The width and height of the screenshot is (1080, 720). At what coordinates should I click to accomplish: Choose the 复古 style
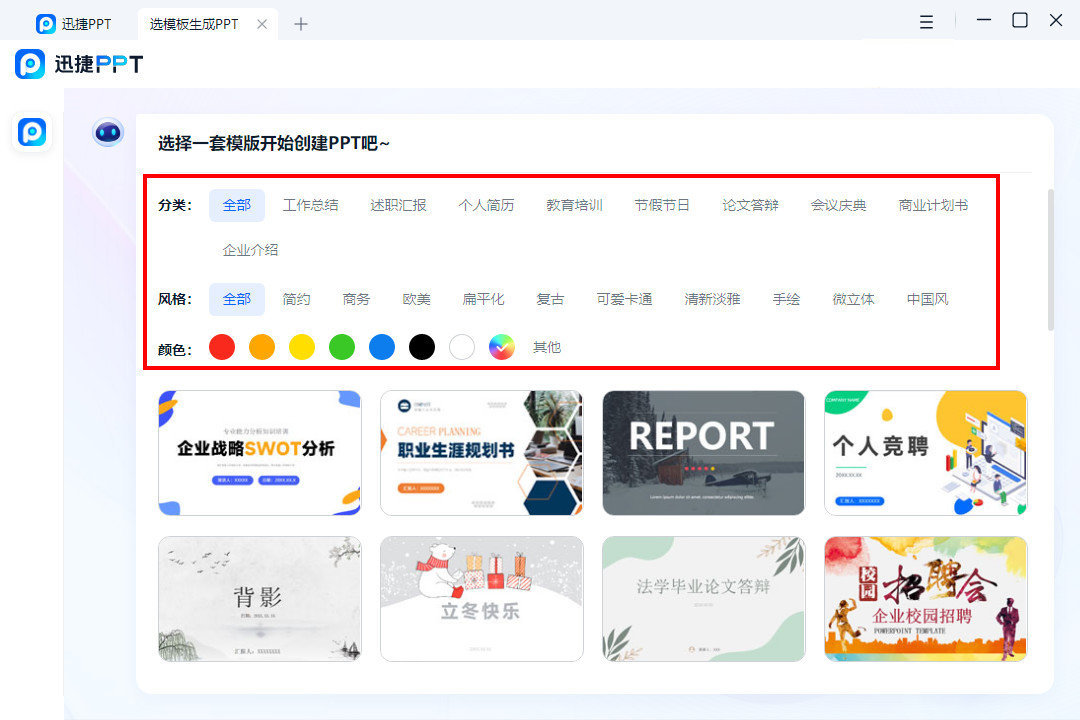(550, 299)
